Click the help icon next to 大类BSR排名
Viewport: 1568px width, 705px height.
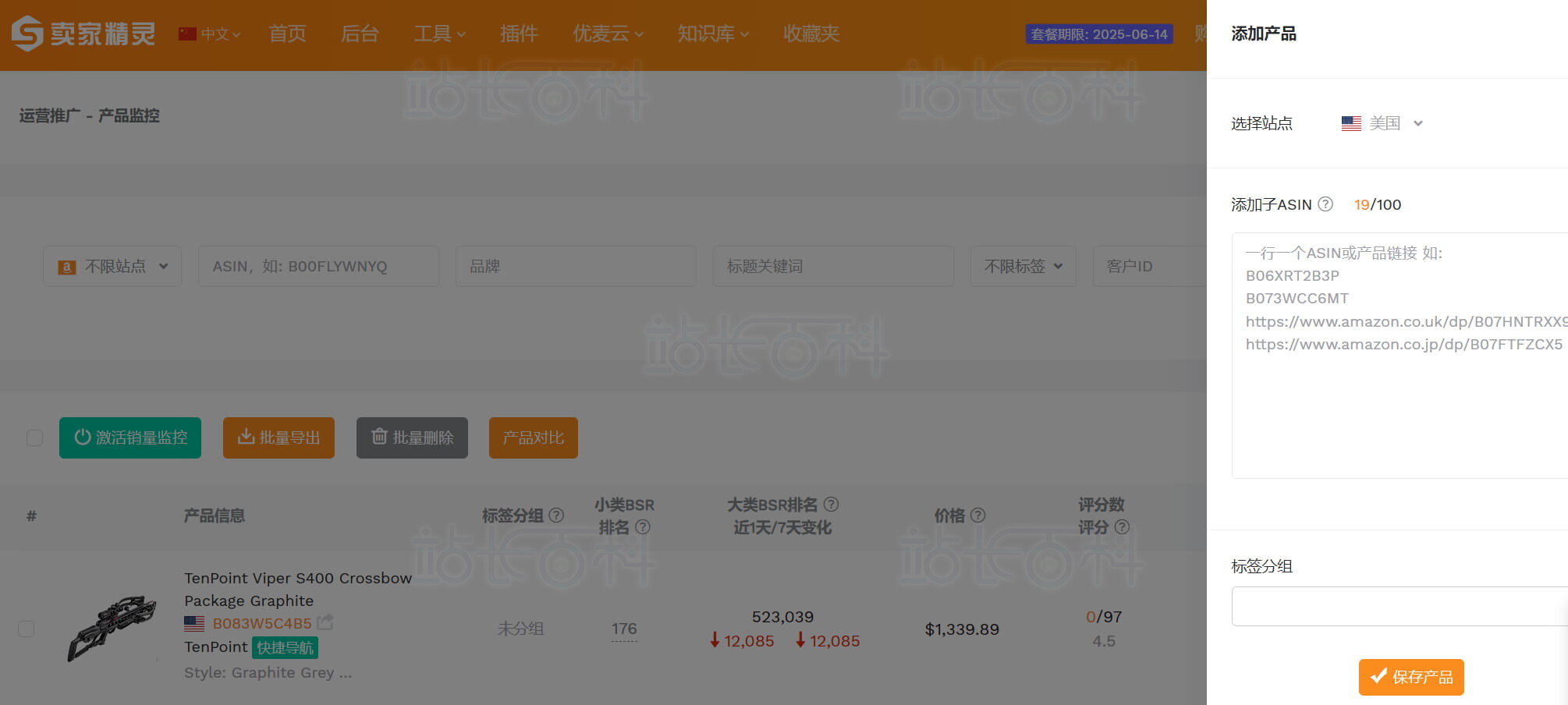point(831,505)
